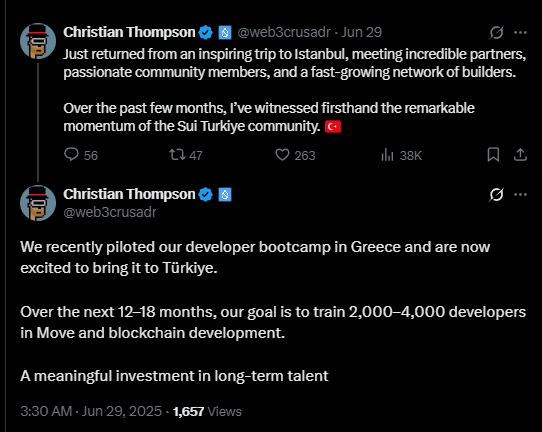Click the top profile avatar thumbnail
The width and height of the screenshot is (542, 432).
coord(38,41)
